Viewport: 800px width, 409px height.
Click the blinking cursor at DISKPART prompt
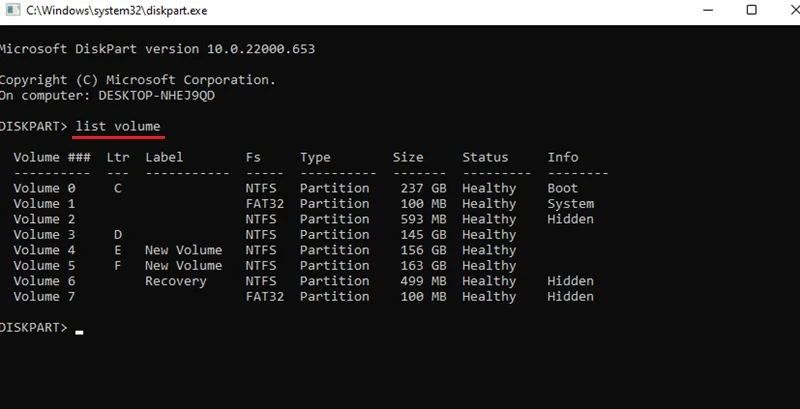(x=79, y=332)
